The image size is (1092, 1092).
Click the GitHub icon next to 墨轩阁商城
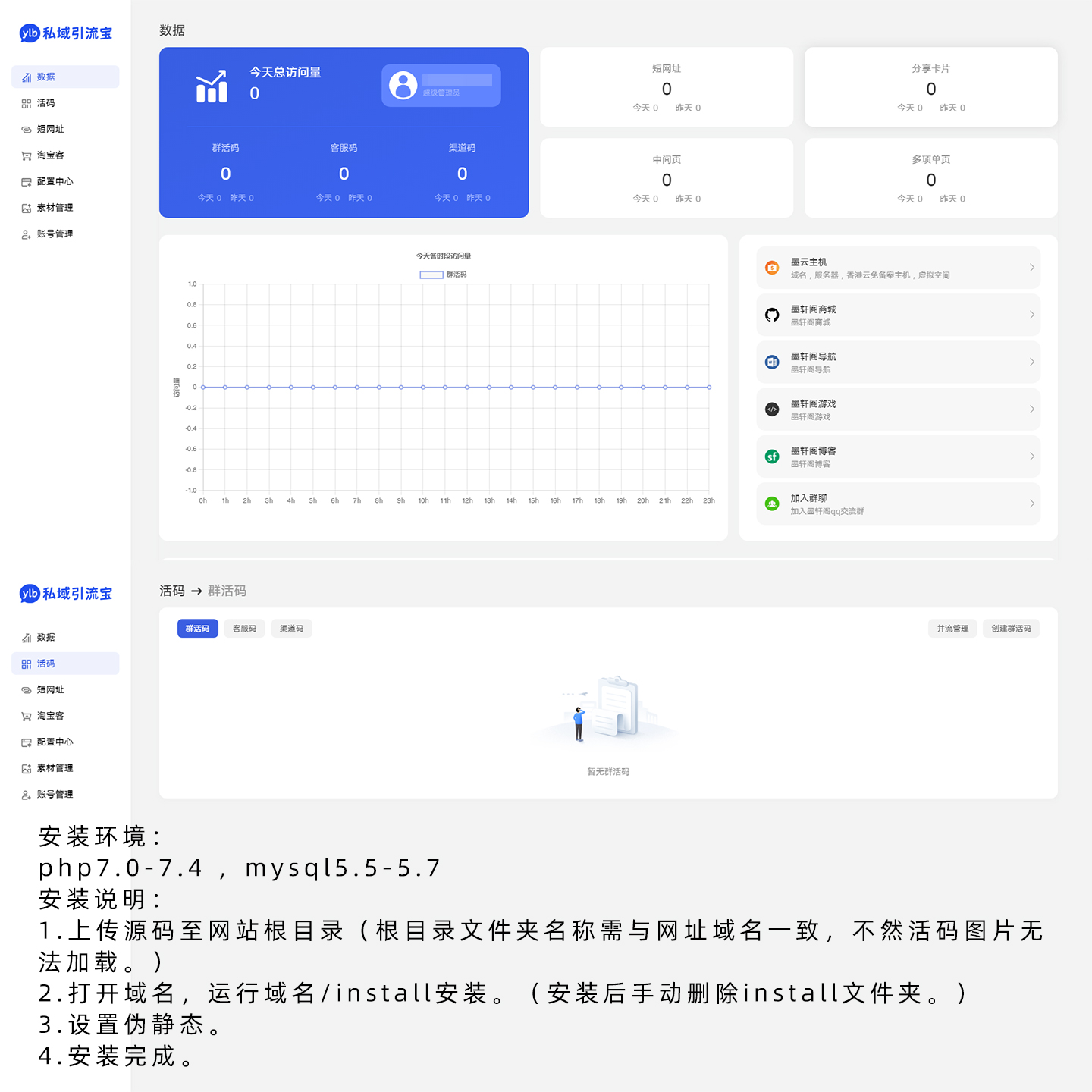point(772,315)
